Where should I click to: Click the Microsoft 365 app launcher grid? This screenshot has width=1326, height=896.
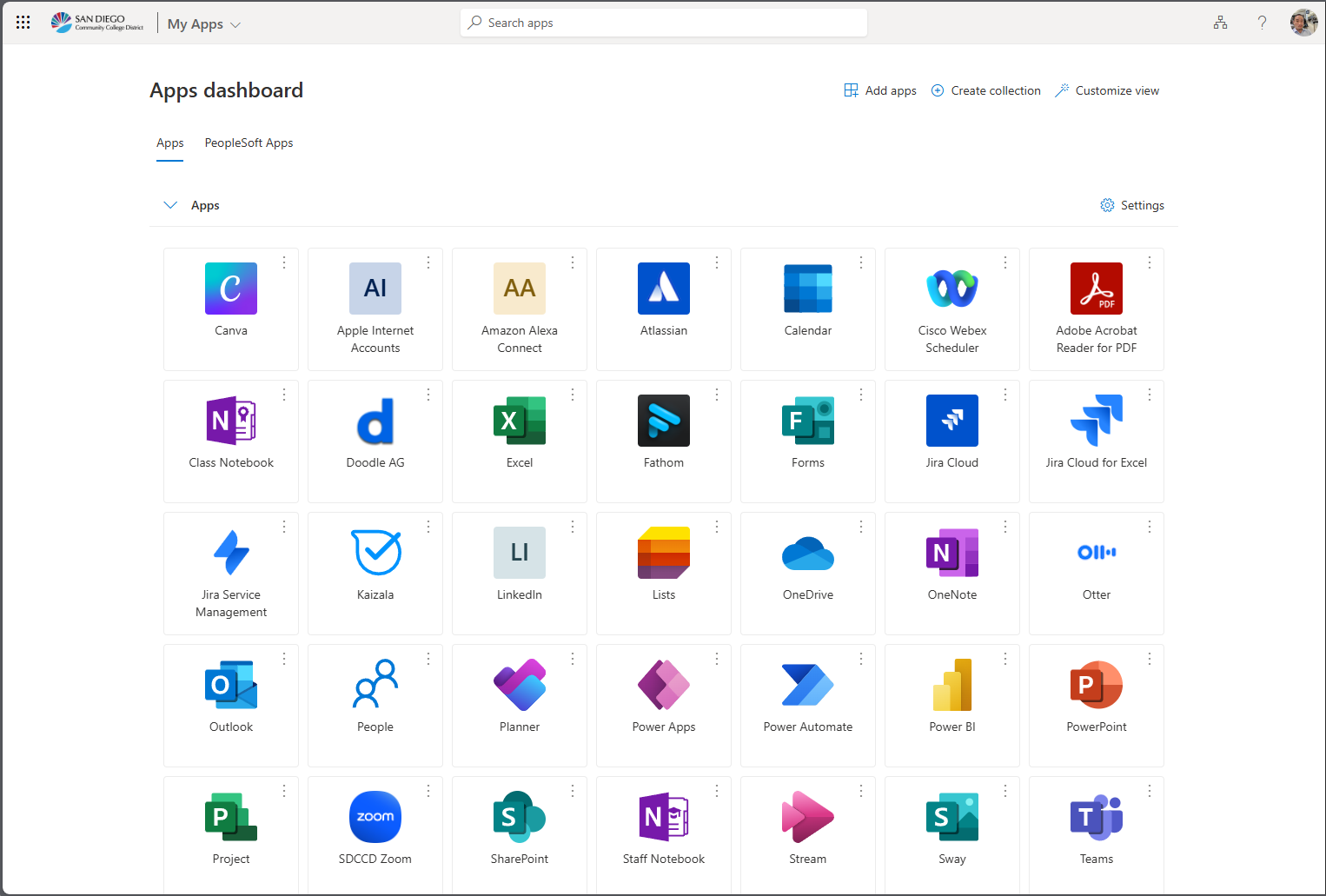pos(23,23)
